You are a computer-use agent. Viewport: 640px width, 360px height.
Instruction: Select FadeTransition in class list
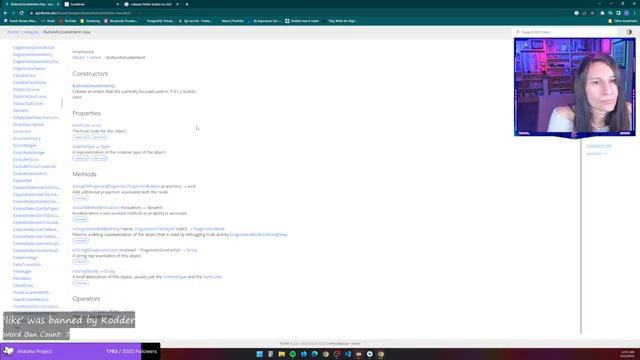coord(27,264)
